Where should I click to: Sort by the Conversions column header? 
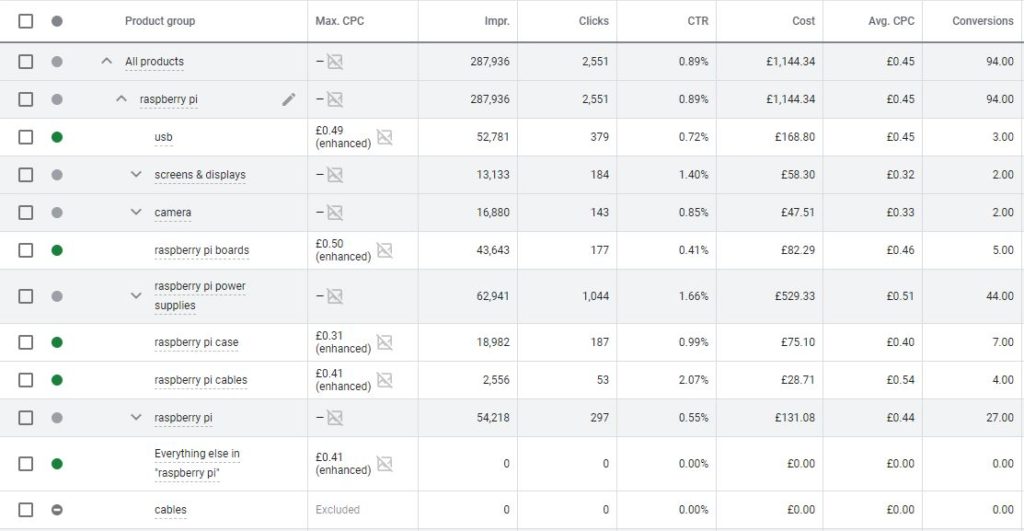[x=982, y=21]
